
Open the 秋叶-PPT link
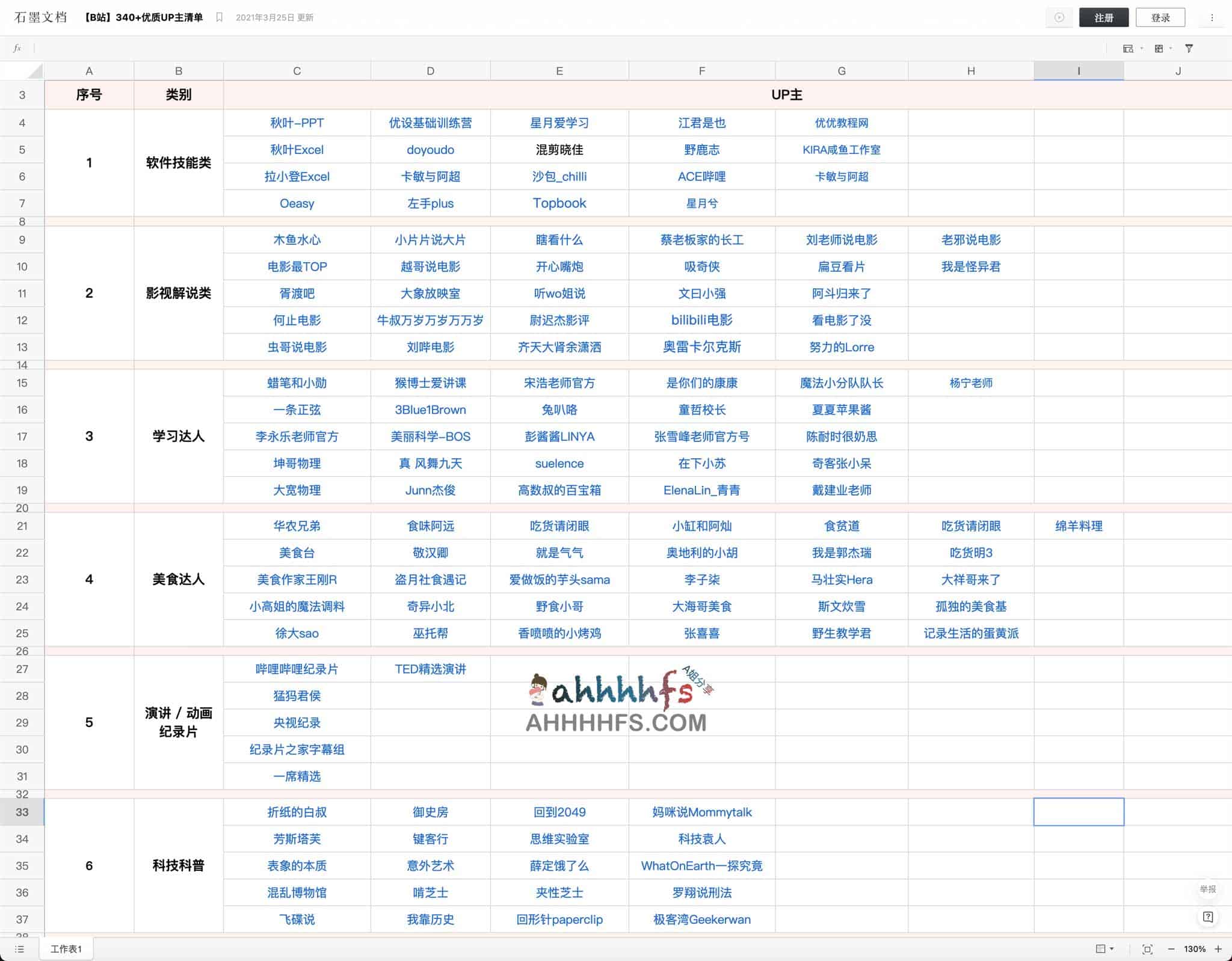coord(297,123)
